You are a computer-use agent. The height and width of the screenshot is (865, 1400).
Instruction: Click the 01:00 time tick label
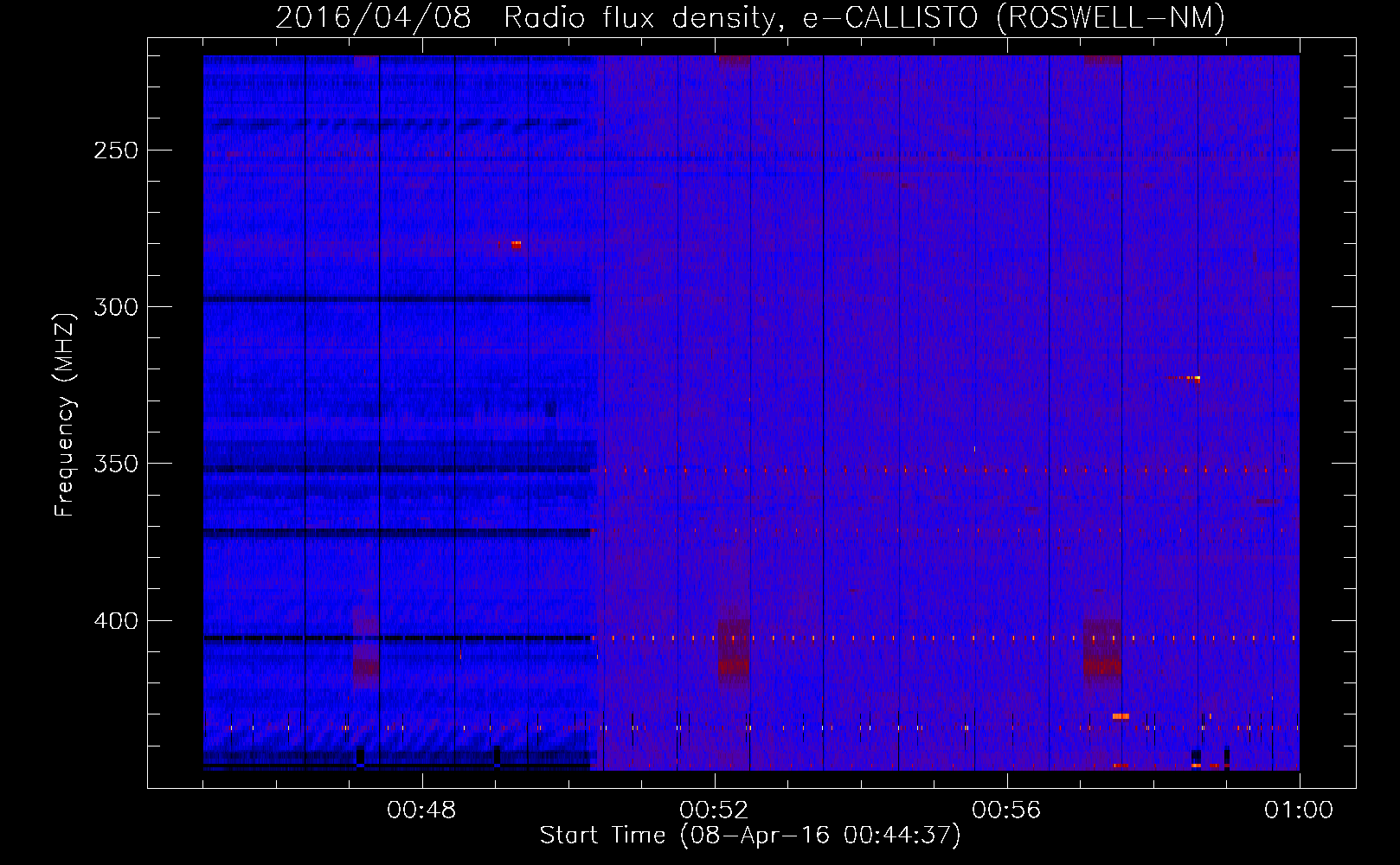pos(1299,811)
